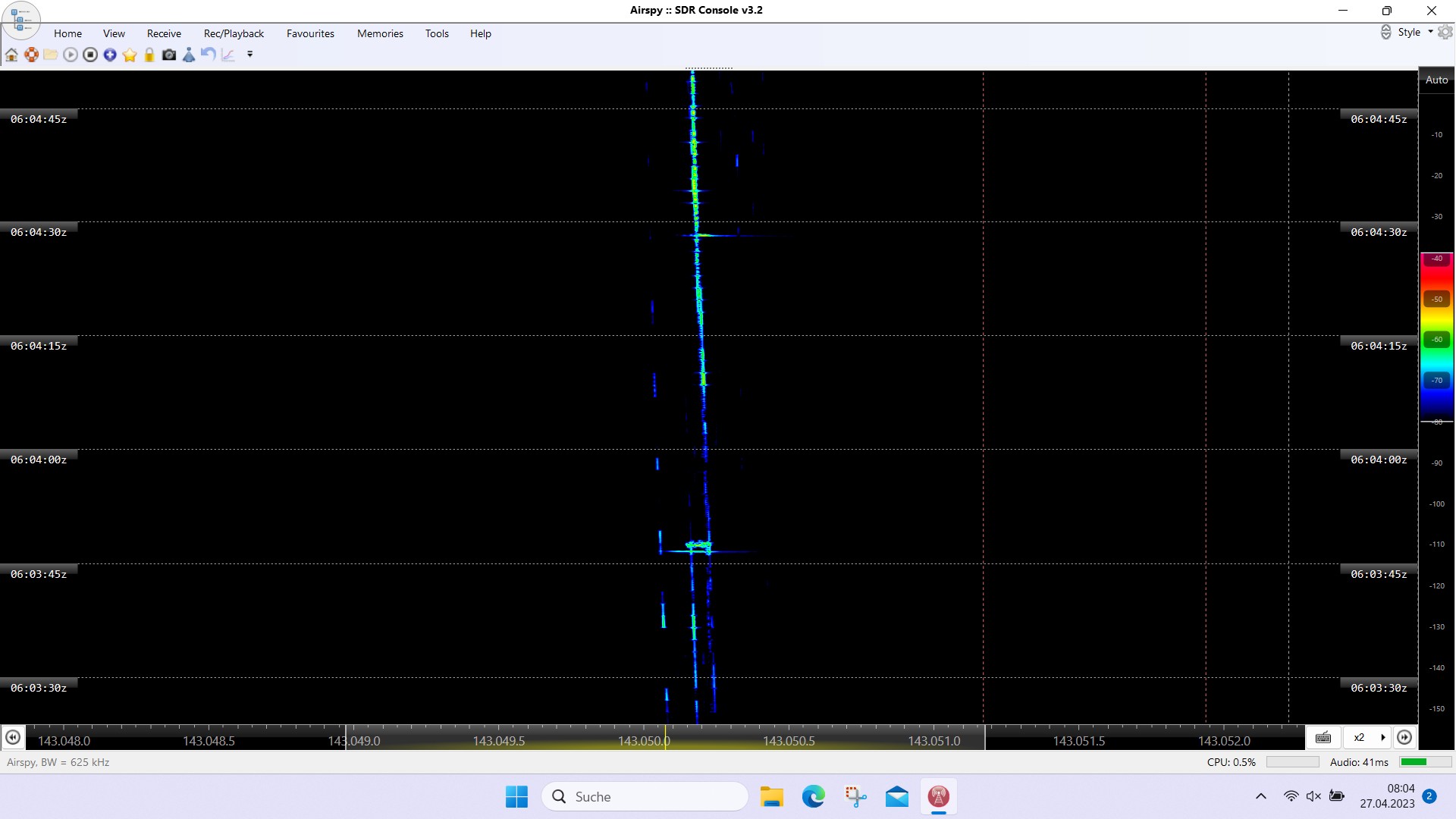Toggle the padlock lock icon
The width and height of the screenshot is (1456, 819).
click(x=149, y=55)
